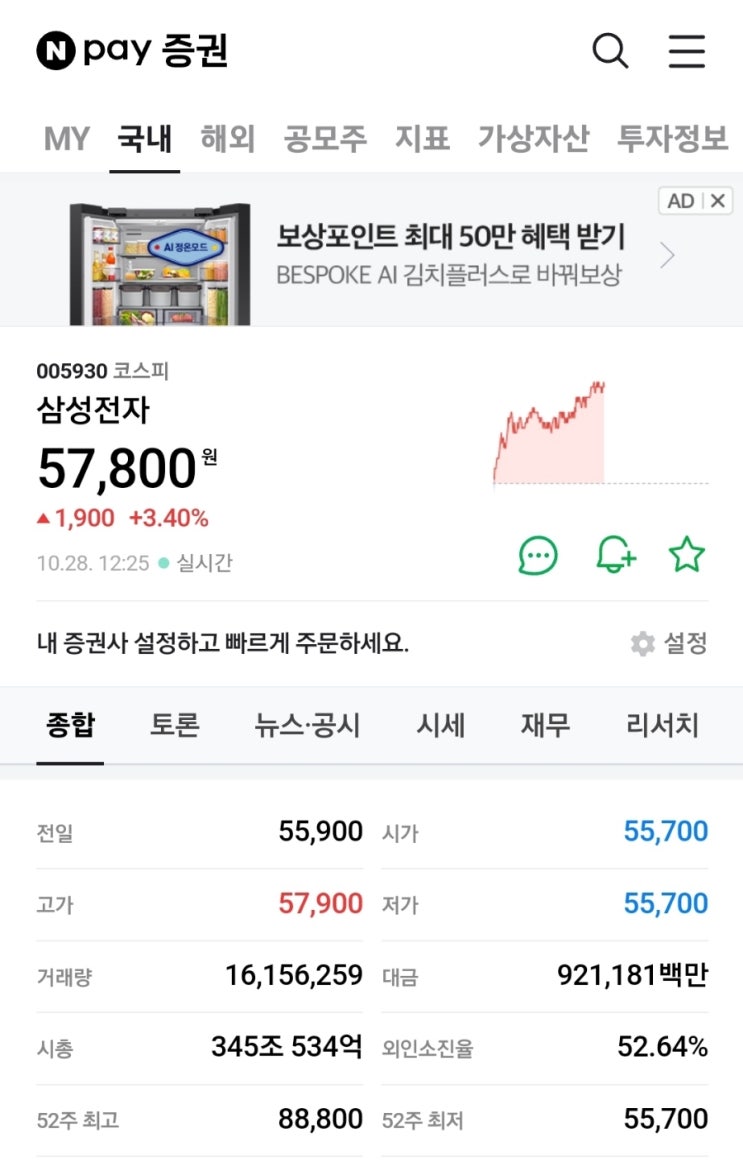Switch to the 공모주 tab
Image resolution: width=743 pixels, height=1170 pixels.
pyautogui.click(x=325, y=139)
